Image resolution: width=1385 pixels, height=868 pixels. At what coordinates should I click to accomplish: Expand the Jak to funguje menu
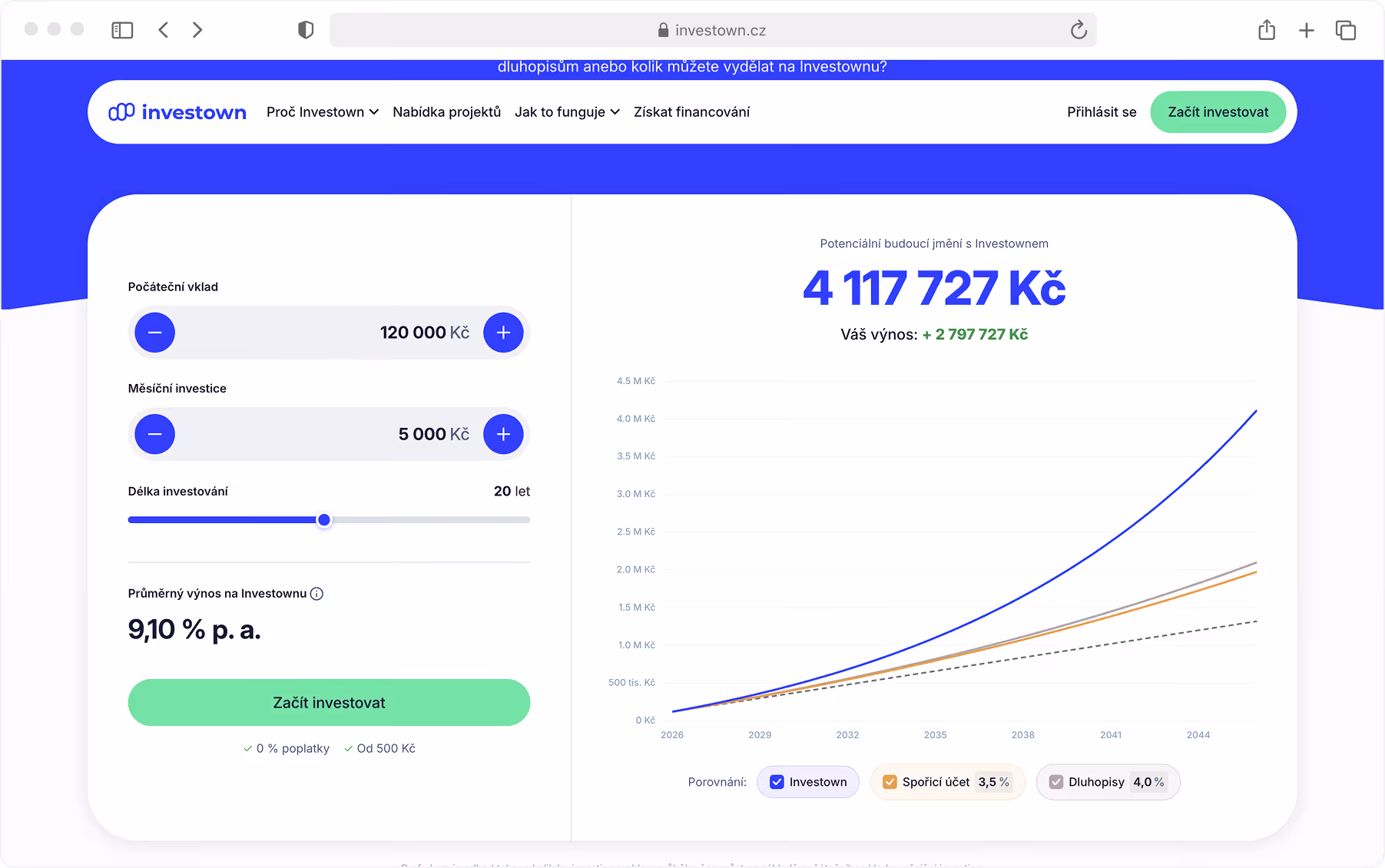pyautogui.click(x=567, y=112)
